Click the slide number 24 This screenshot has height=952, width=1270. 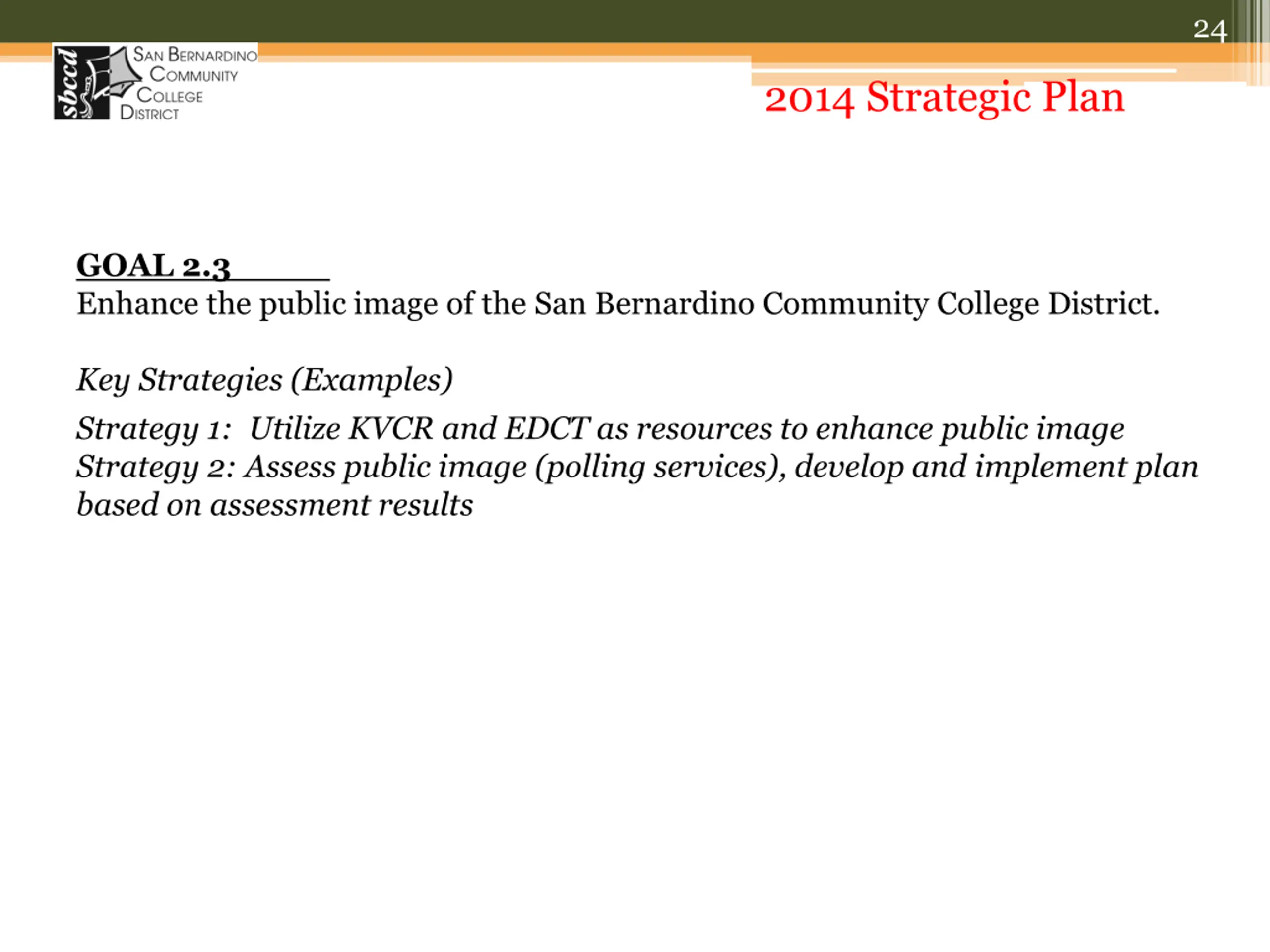pyautogui.click(x=1209, y=30)
